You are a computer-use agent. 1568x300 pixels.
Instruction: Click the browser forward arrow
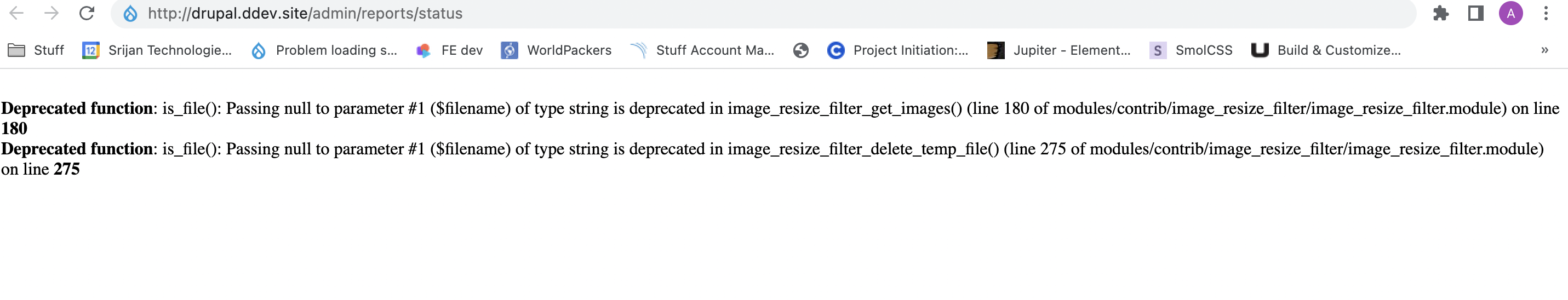click(x=51, y=13)
